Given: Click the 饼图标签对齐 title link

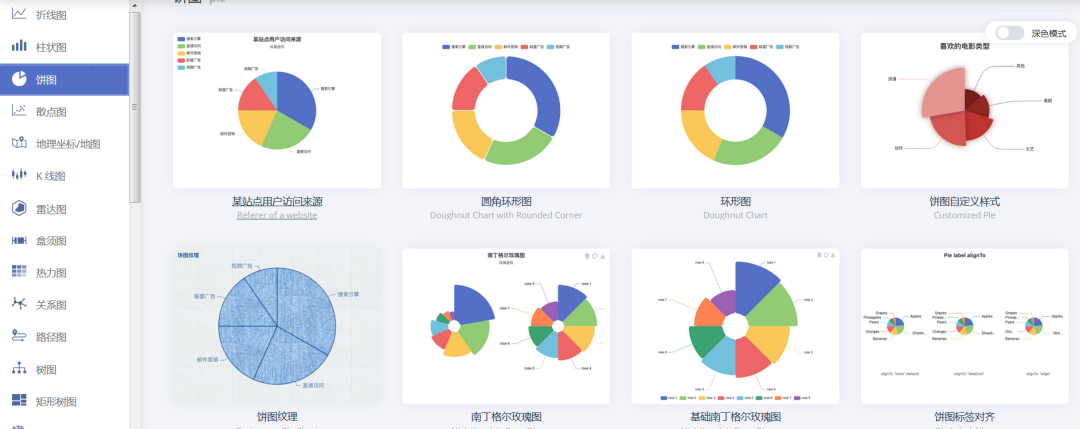Looking at the screenshot, I should tap(964, 417).
